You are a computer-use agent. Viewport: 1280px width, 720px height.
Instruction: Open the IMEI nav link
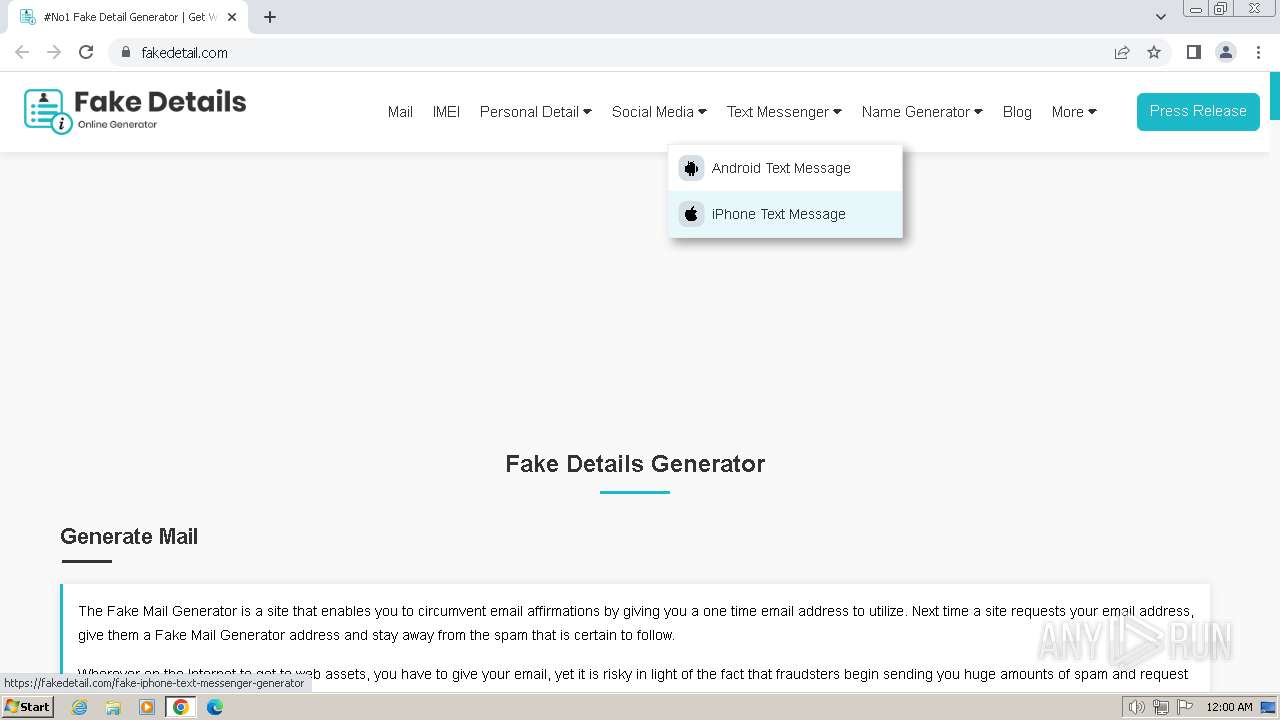[446, 112]
